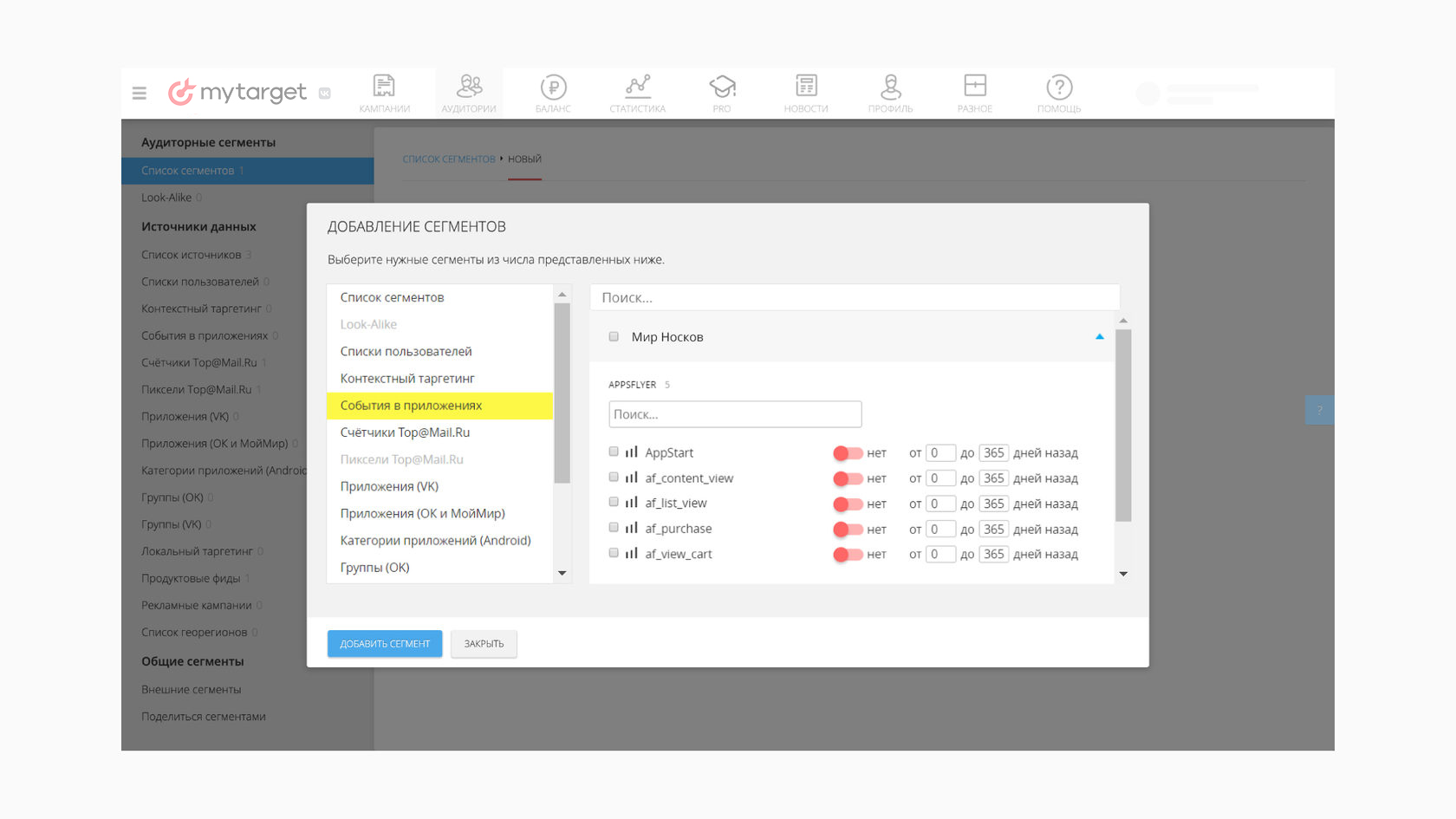Select Приложения (VK) in dialog list
The width and height of the screenshot is (1456, 819).
point(439,486)
